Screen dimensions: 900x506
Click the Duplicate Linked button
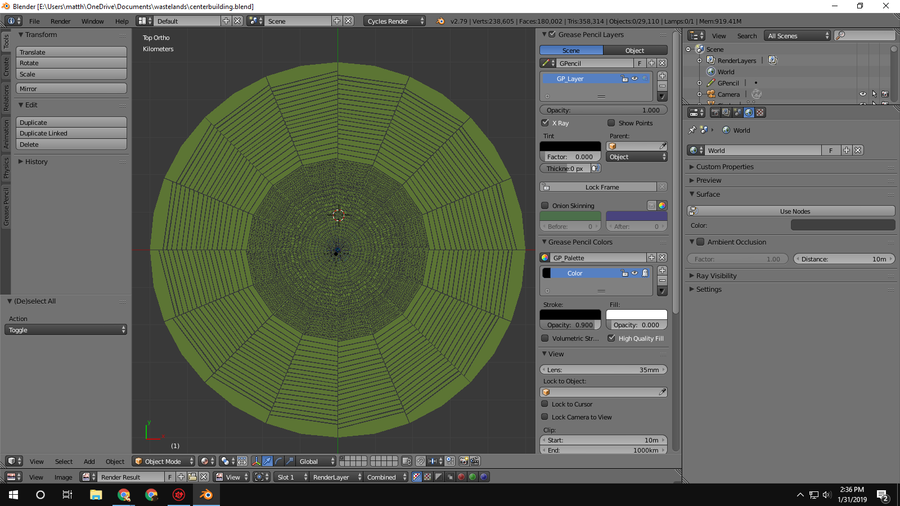pyautogui.click(x=70, y=133)
